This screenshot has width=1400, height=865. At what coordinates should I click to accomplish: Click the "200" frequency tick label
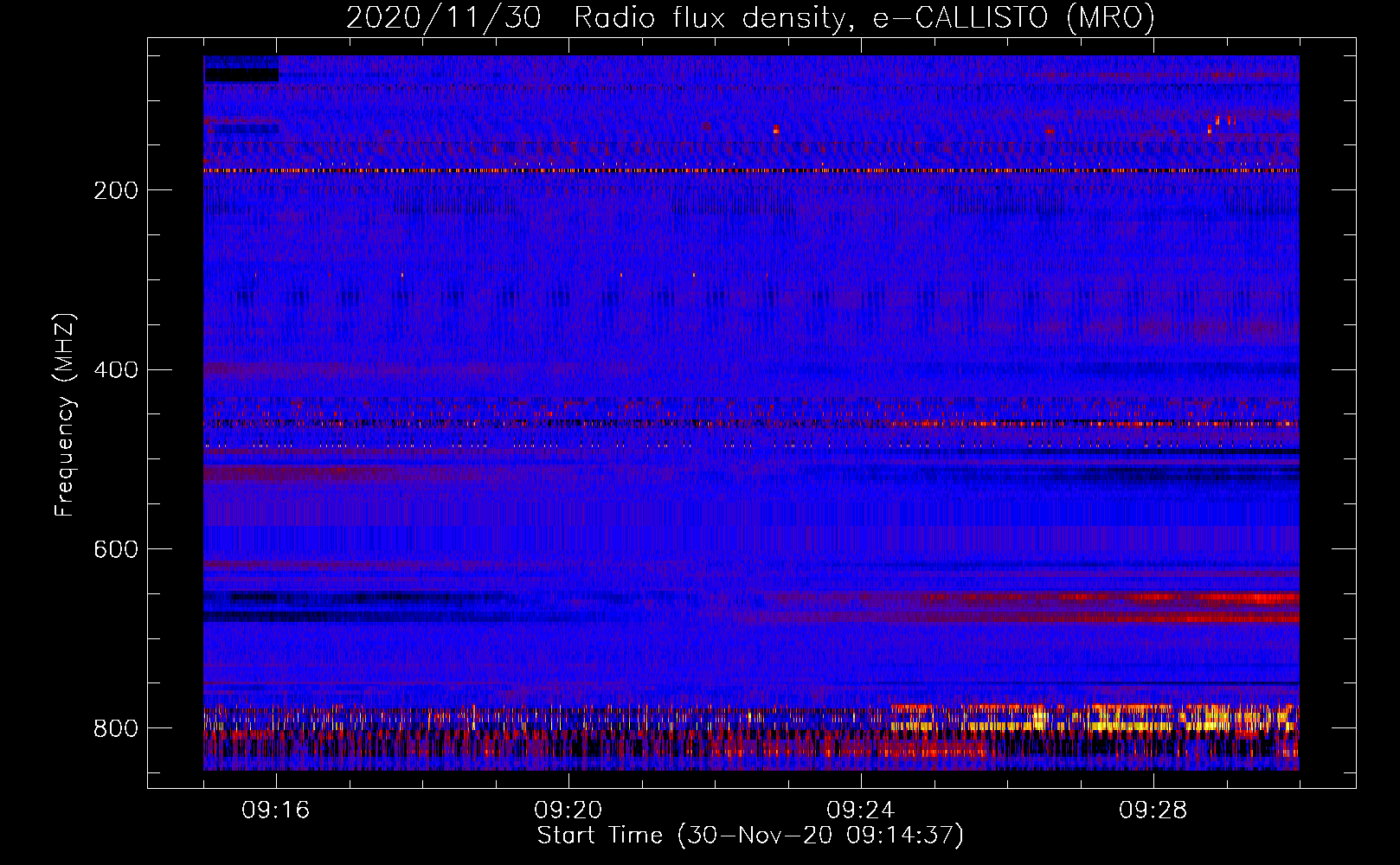click(116, 190)
